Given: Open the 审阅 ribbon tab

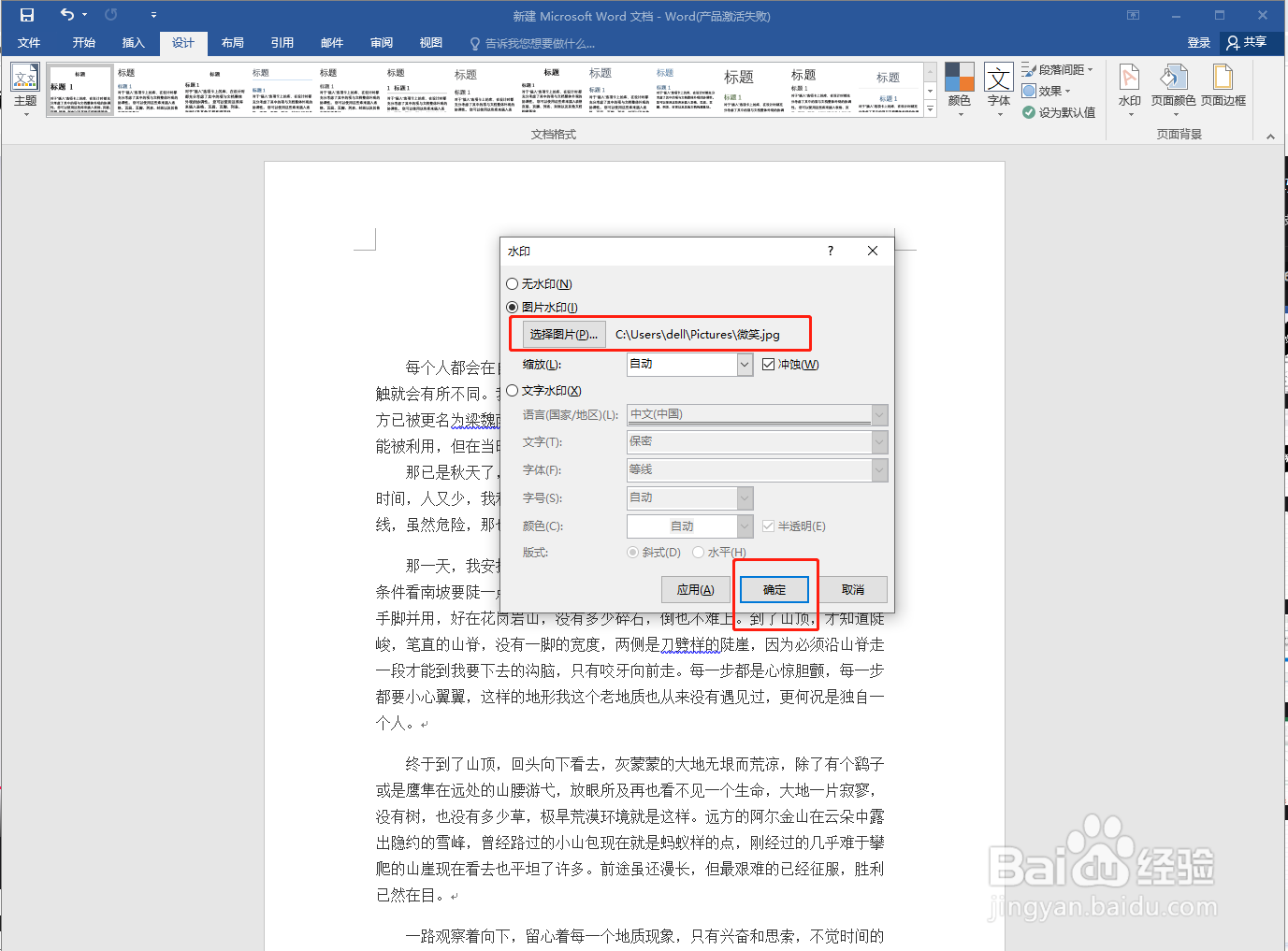Looking at the screenshot, I should 381,42.
